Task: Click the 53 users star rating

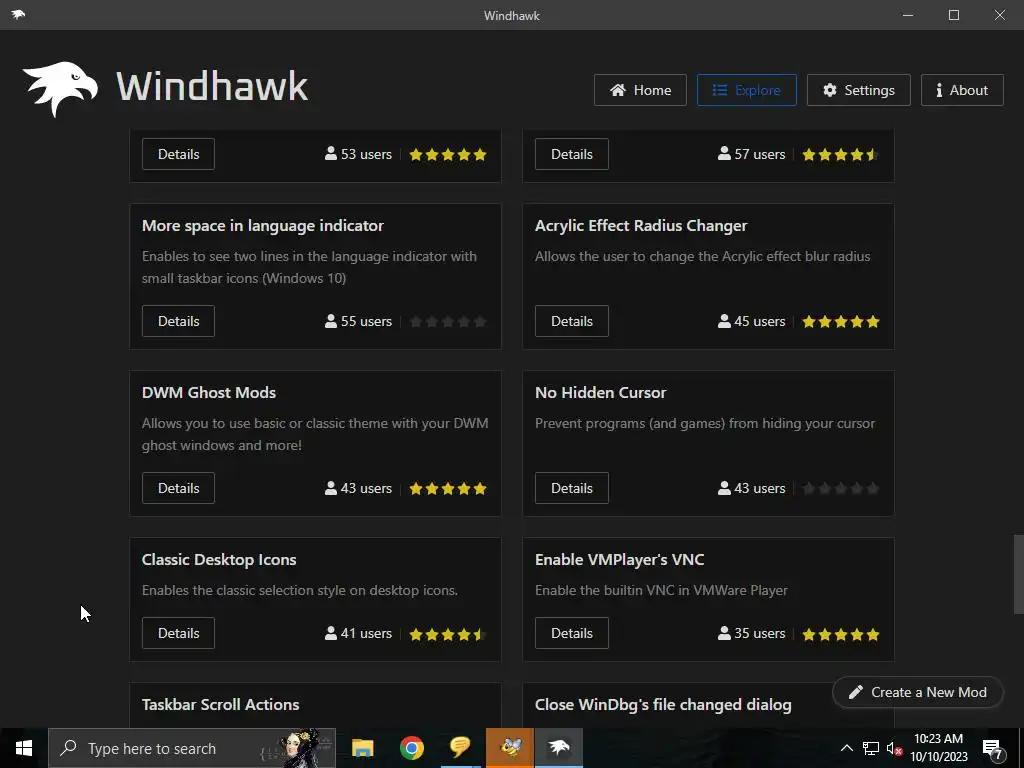Action: (x=448, y=155)
